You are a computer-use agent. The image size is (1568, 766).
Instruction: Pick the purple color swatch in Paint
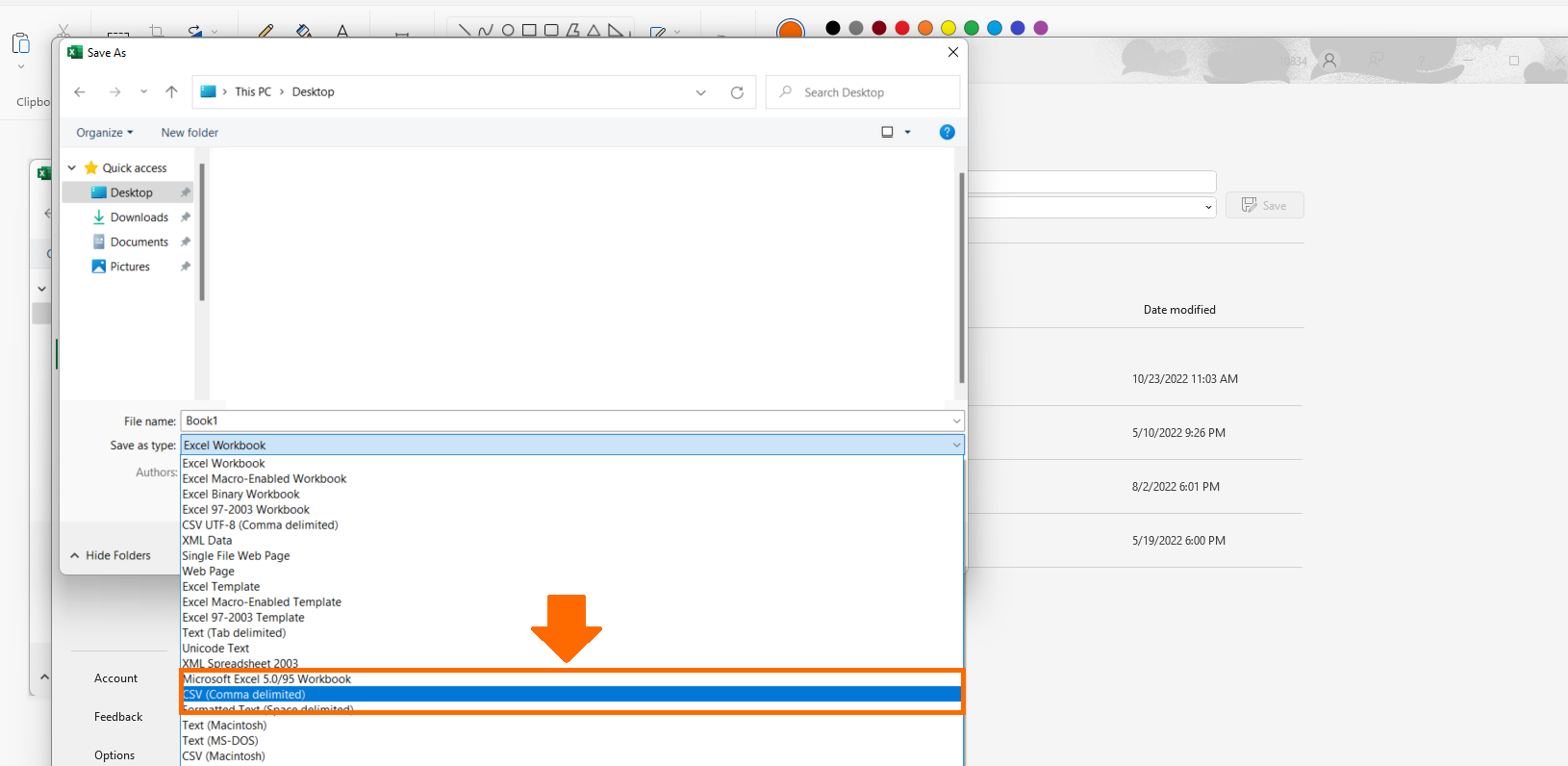click(1041, 28)
